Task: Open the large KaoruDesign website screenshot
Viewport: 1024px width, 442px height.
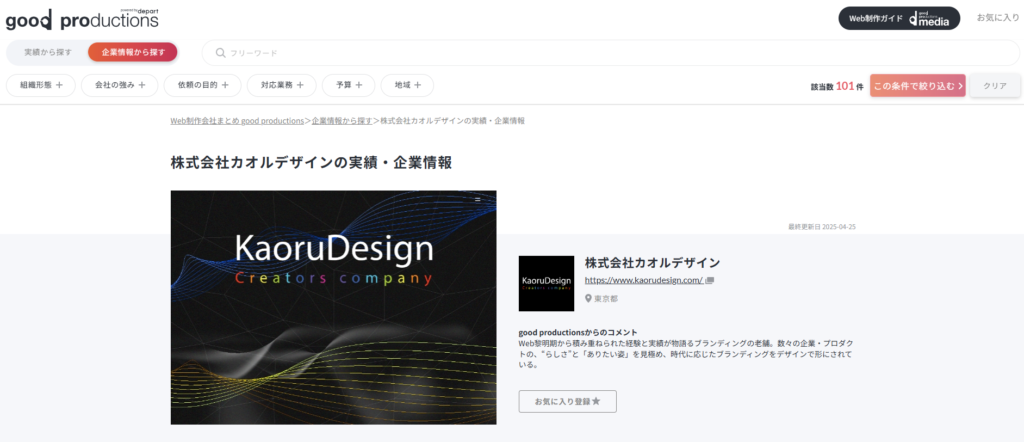Action: [x=333, y=308]
